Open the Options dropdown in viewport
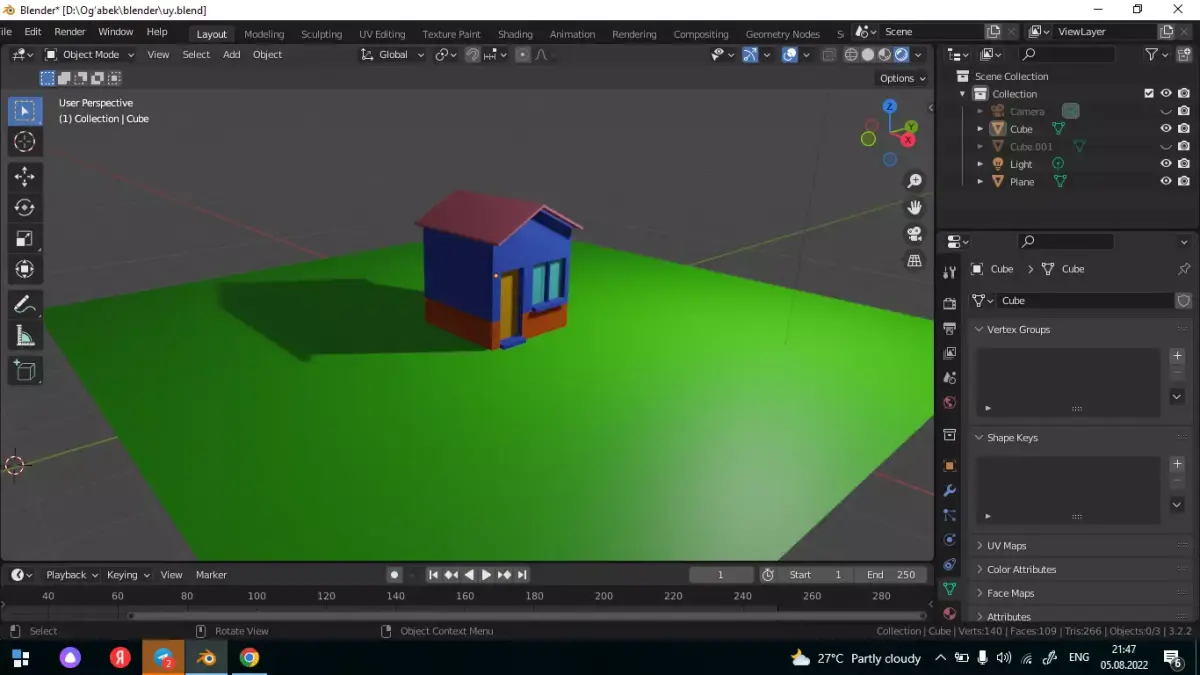 click(902, 78)
